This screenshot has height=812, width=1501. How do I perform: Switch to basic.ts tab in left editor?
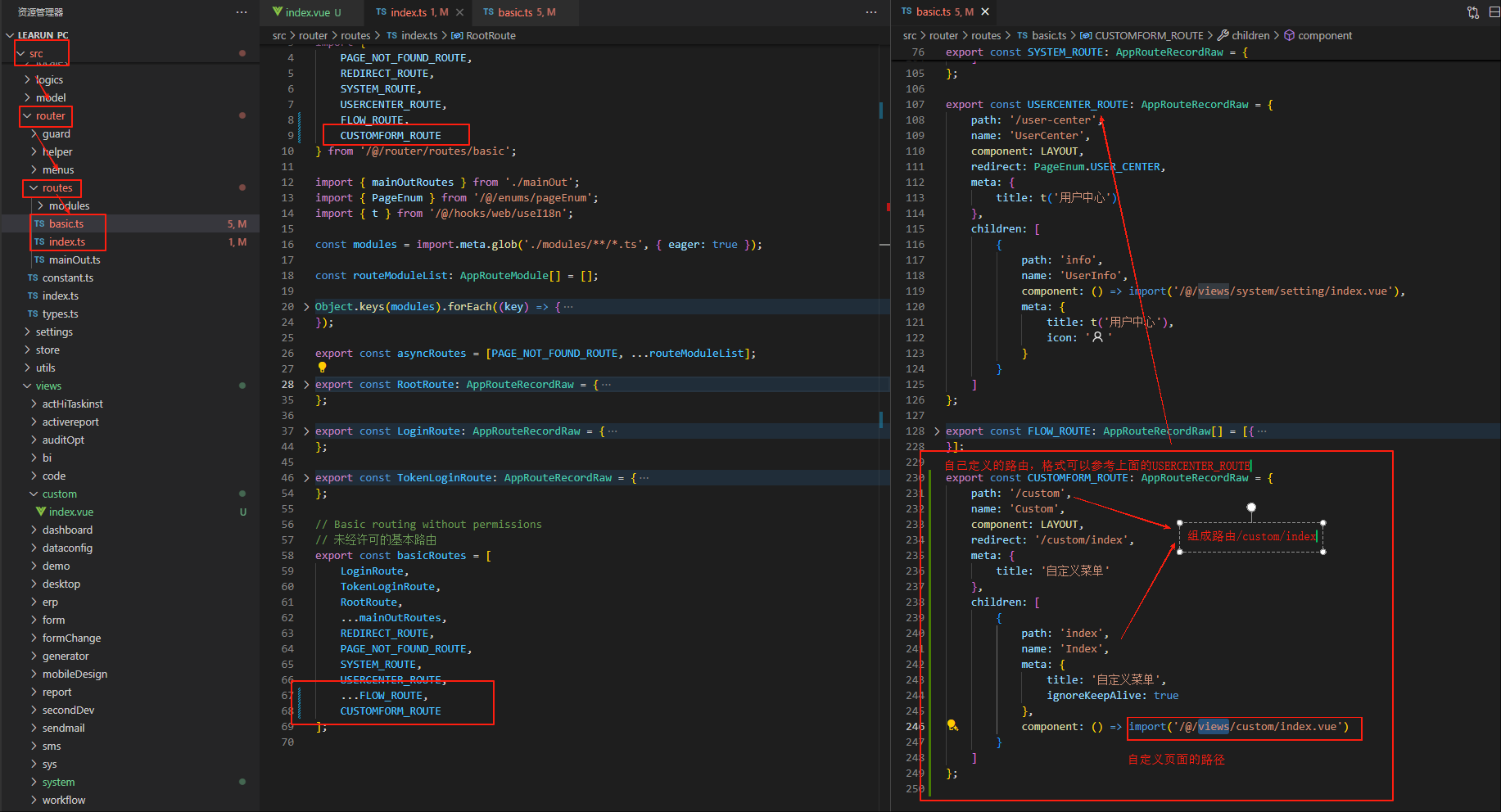[514, 12]
